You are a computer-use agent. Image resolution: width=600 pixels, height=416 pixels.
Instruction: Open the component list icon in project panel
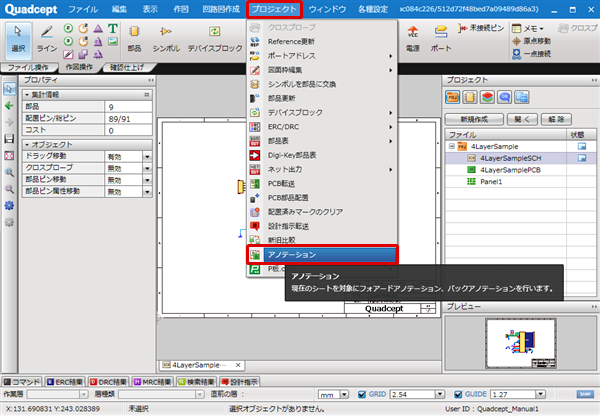pos(470,97)
